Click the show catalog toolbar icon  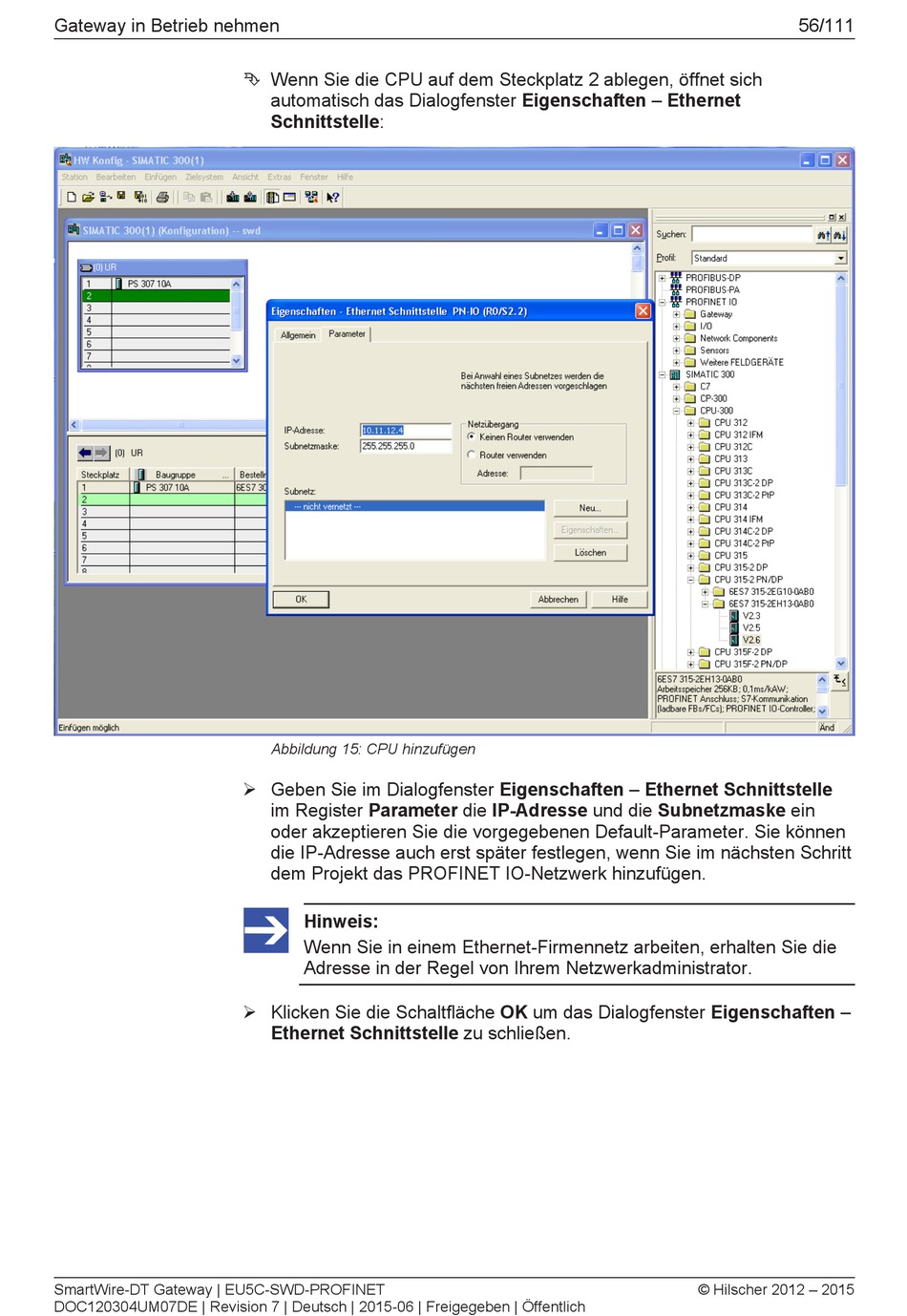click(x=273, y=198)
